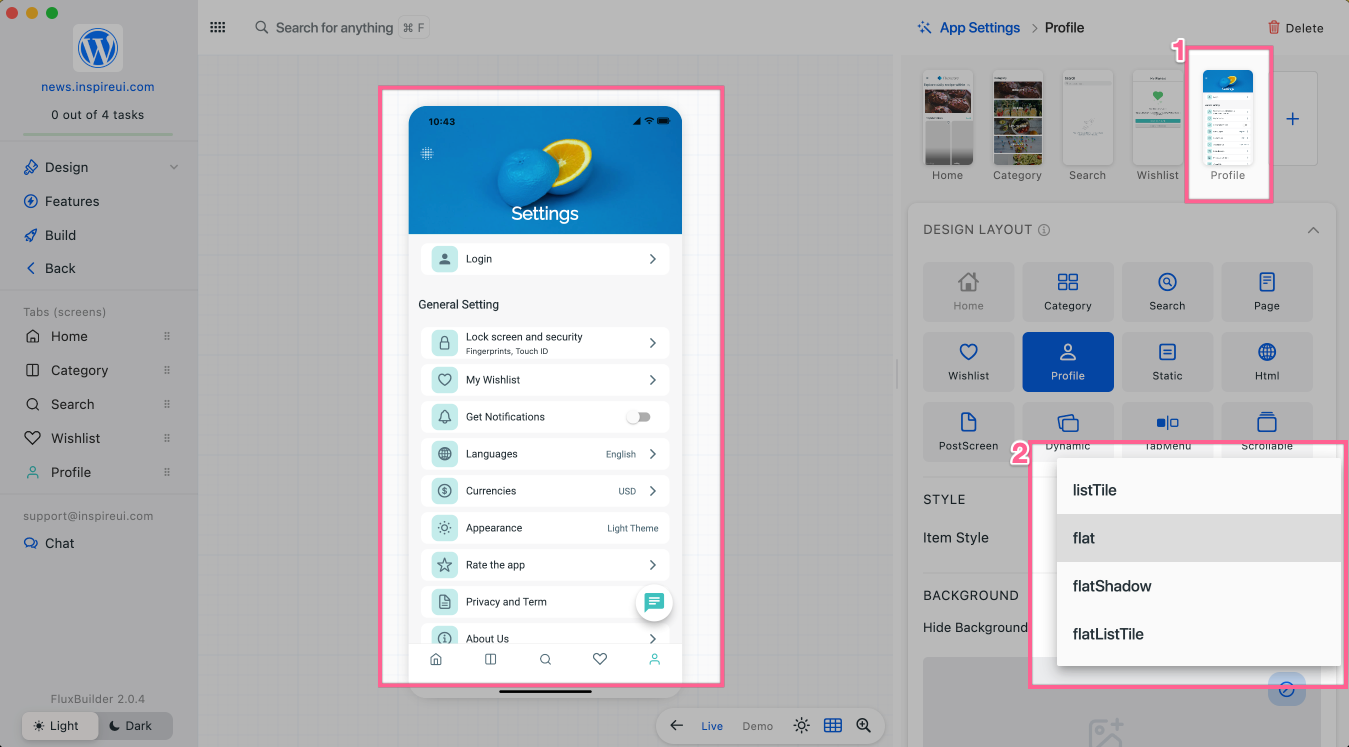Open the App Settings breadcrumb link

[979, 28]
